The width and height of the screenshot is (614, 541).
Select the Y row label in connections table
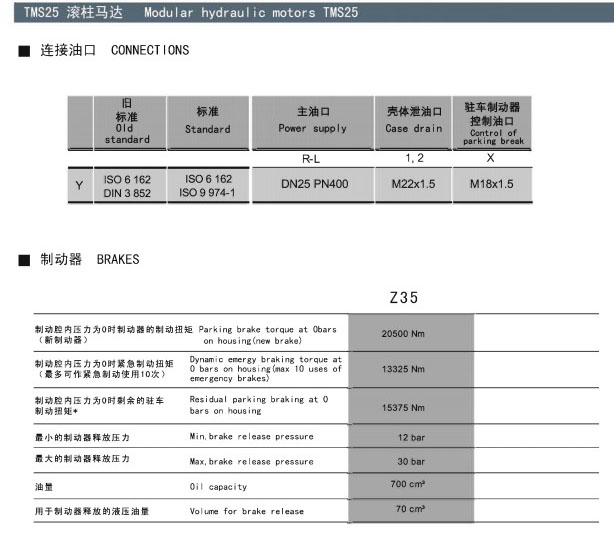[x=79, y=185]
